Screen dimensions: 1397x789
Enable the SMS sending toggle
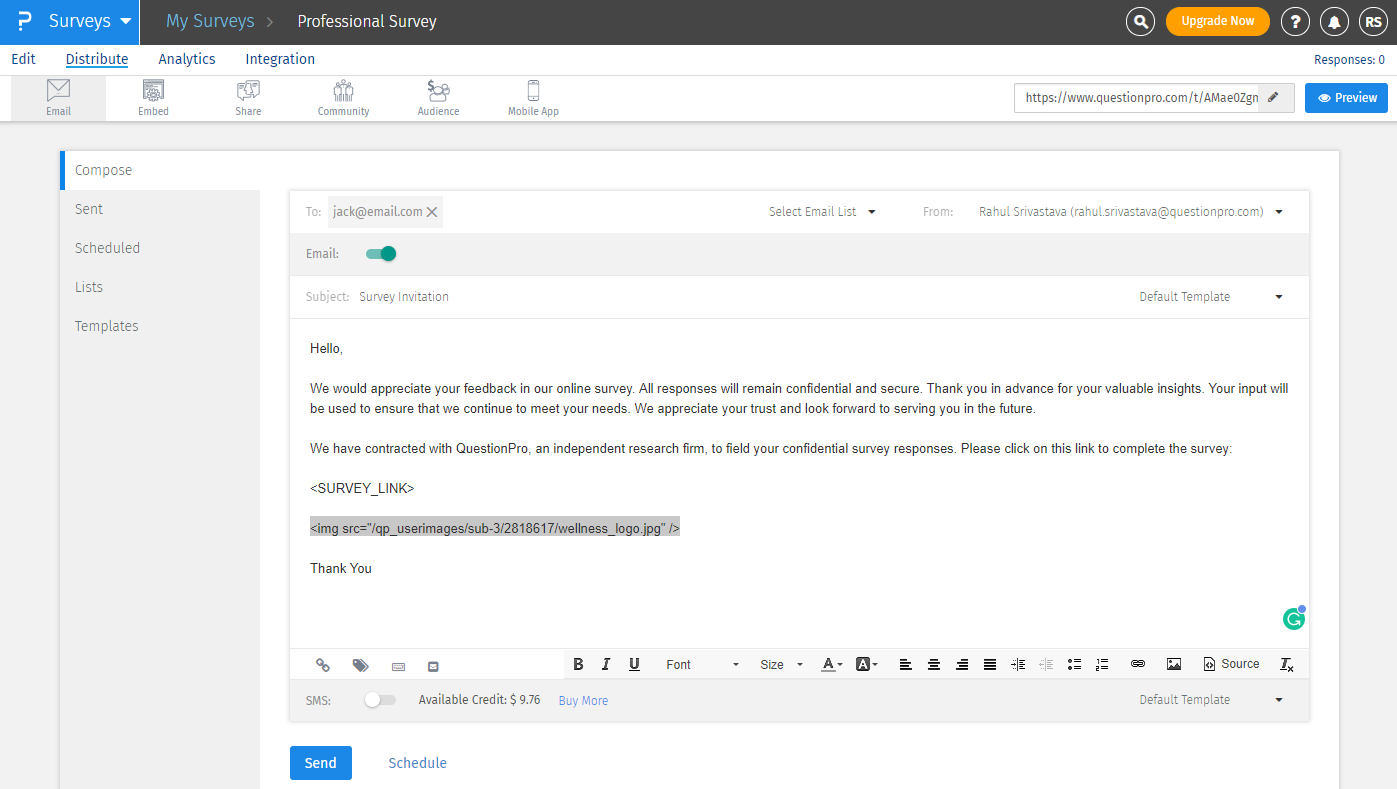coord(380,700)
